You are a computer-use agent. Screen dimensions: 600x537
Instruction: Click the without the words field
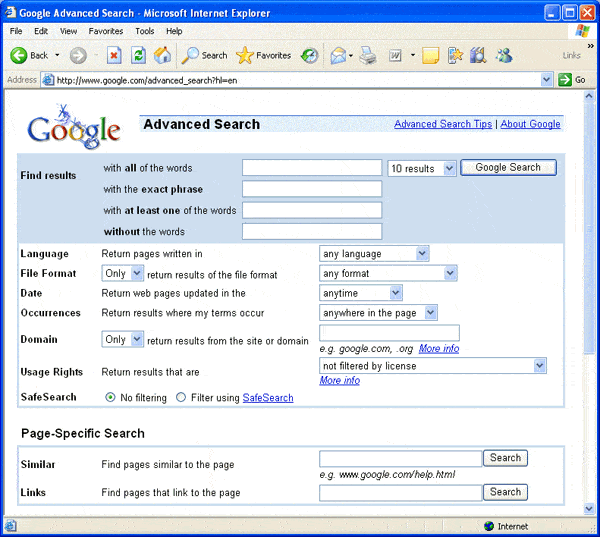tap(312, 232)
